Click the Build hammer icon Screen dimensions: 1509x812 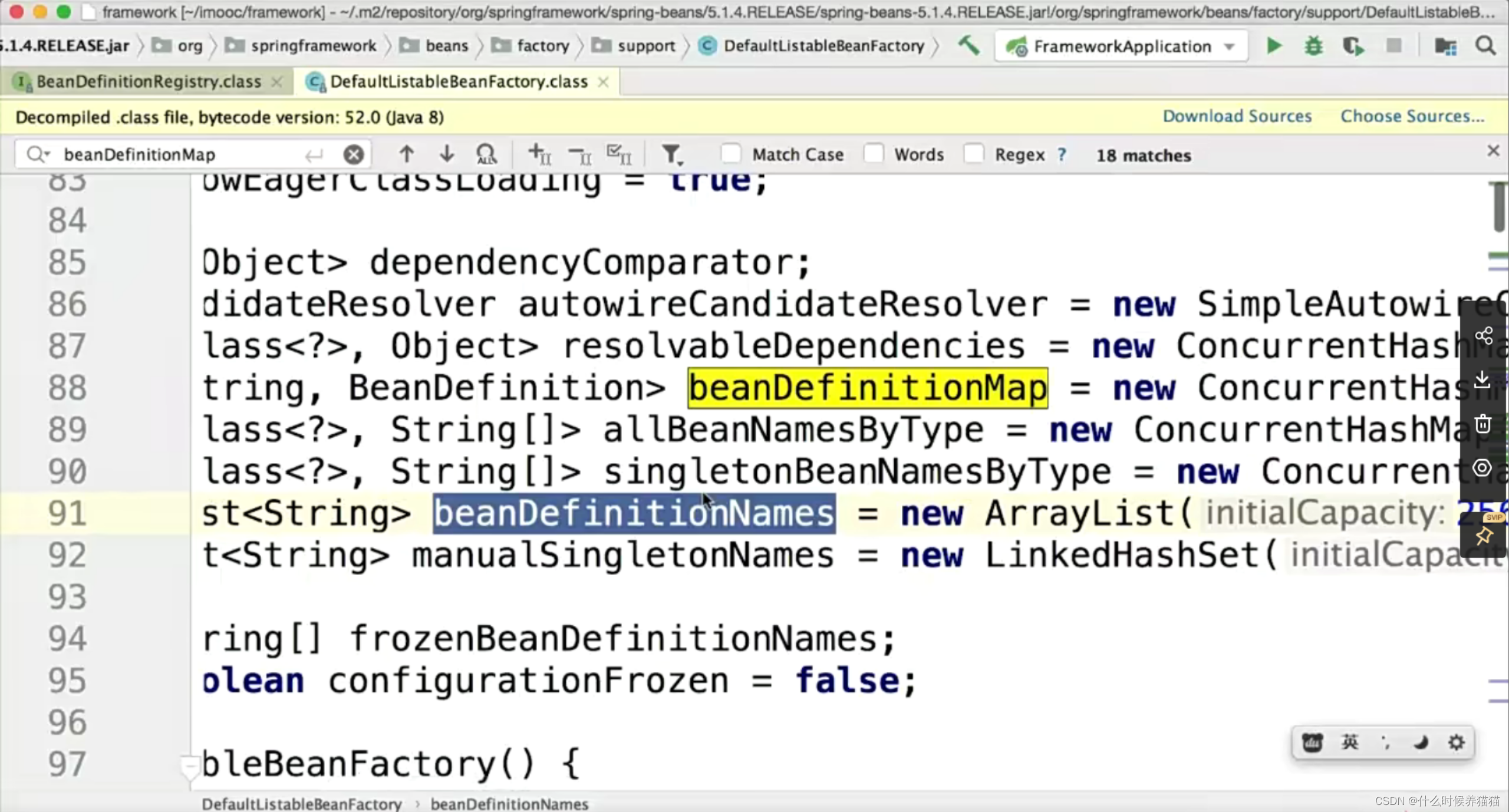click(968, 45)
